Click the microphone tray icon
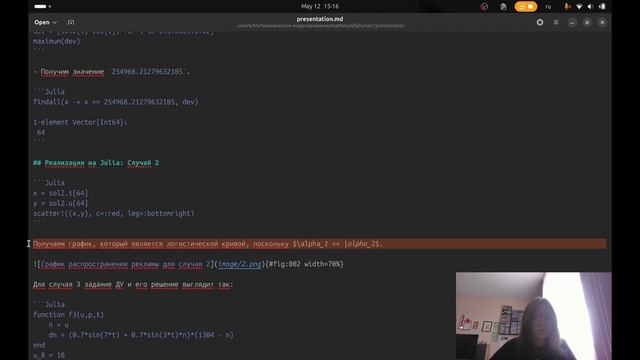 tap(567, 7)
